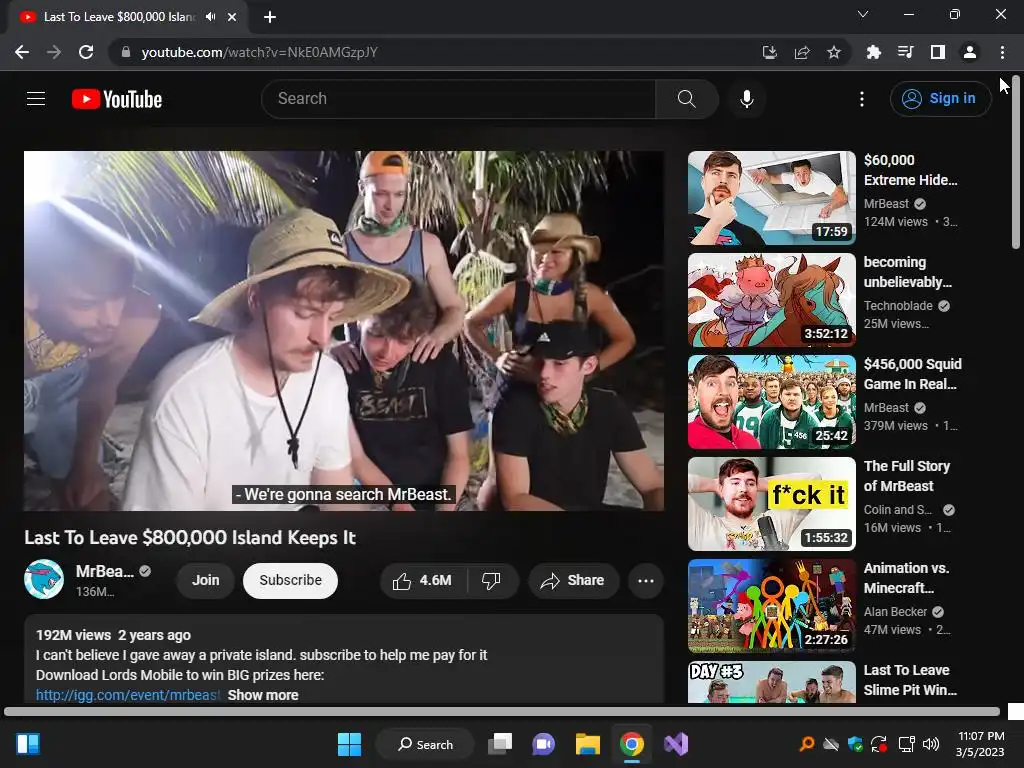
Task: Open more actions ellipsis under video
Action: [646, 581]
